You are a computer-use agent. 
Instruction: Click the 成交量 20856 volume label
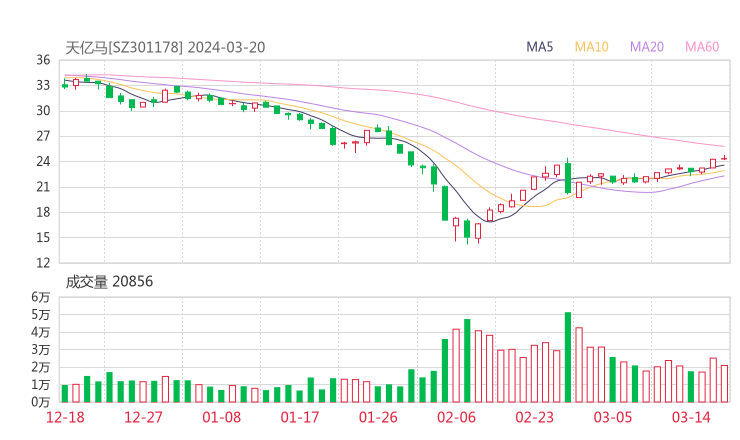109,282
